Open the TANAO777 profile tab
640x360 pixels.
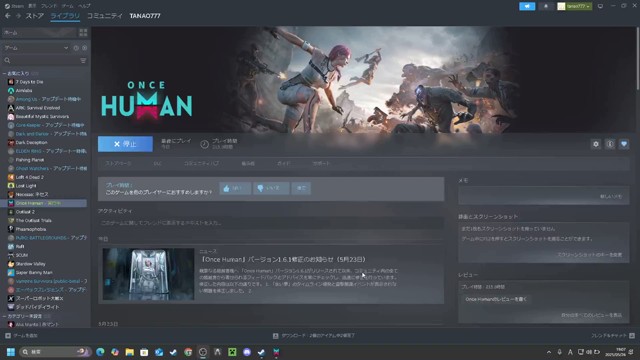(x=145, y=16)
